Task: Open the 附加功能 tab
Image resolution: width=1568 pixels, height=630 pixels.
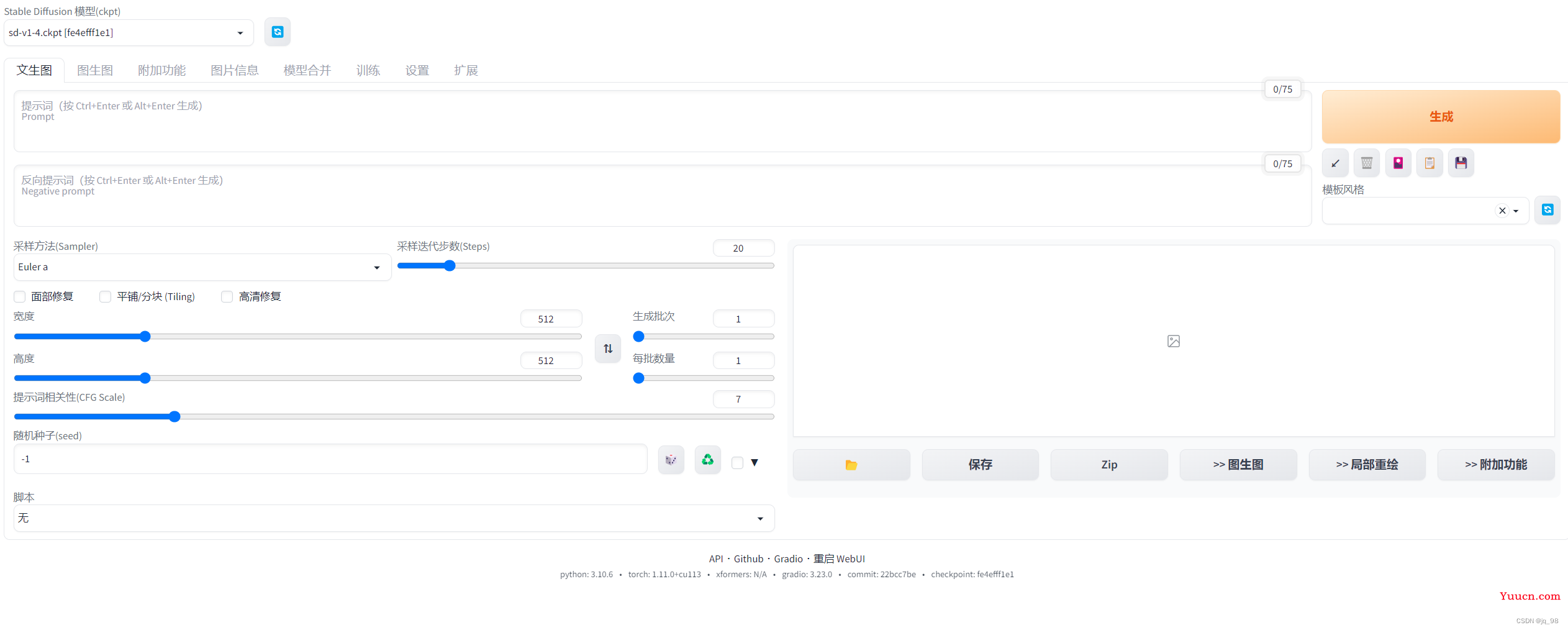Action: (161, 70)
